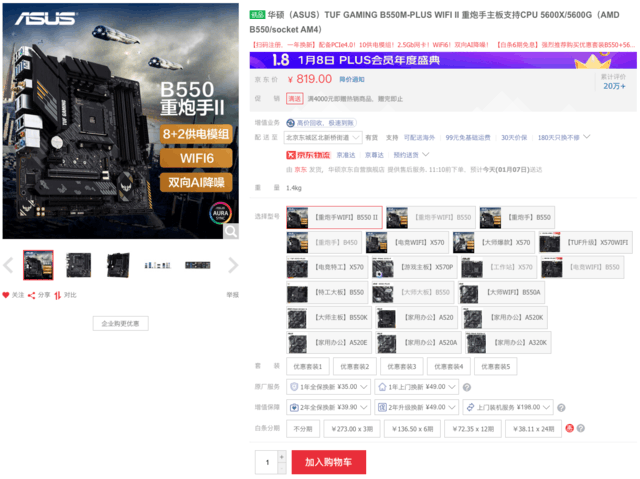Select the first product thumbnail

click(x=38, y=265)
